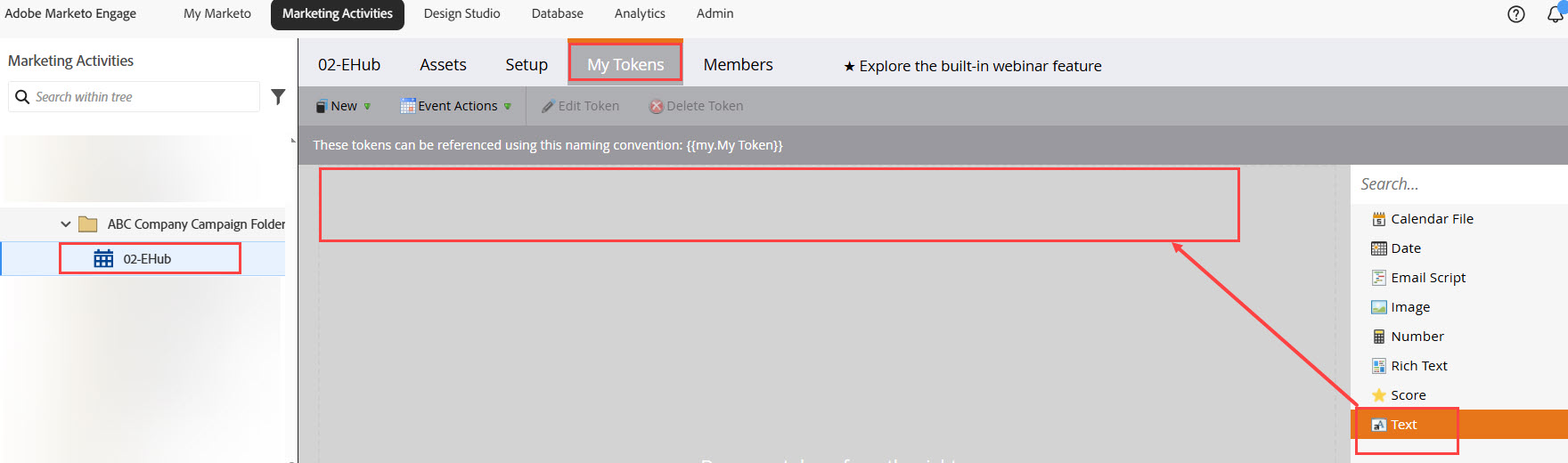Select 02-EHub in the tree
Screen dimensions: 1568x463
pyautogui.click(x=147, y=259)
